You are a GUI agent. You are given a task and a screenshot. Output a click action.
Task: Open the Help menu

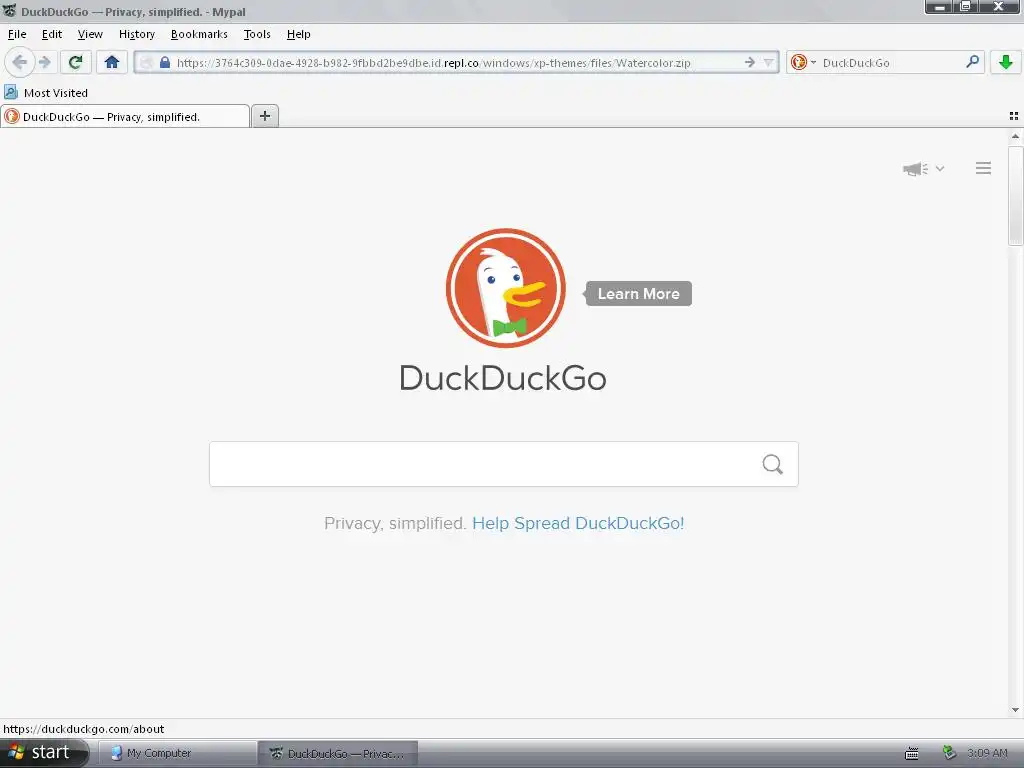point(298,34)
